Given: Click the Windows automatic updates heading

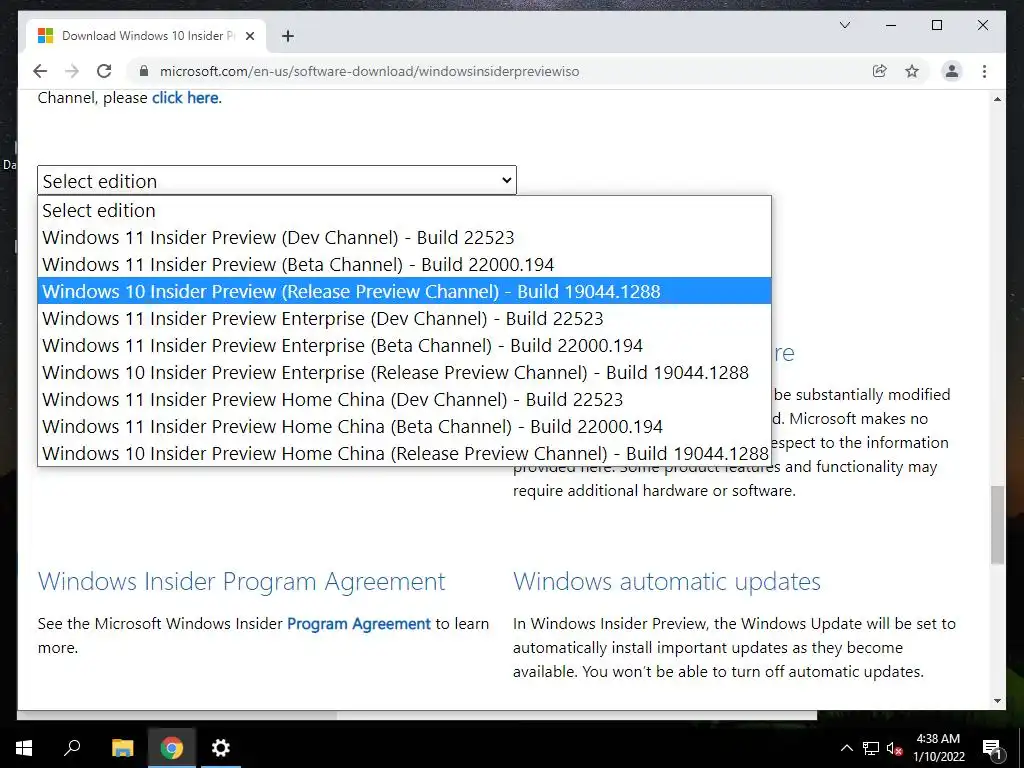Looking at the screenshot, I should (667, 581).
